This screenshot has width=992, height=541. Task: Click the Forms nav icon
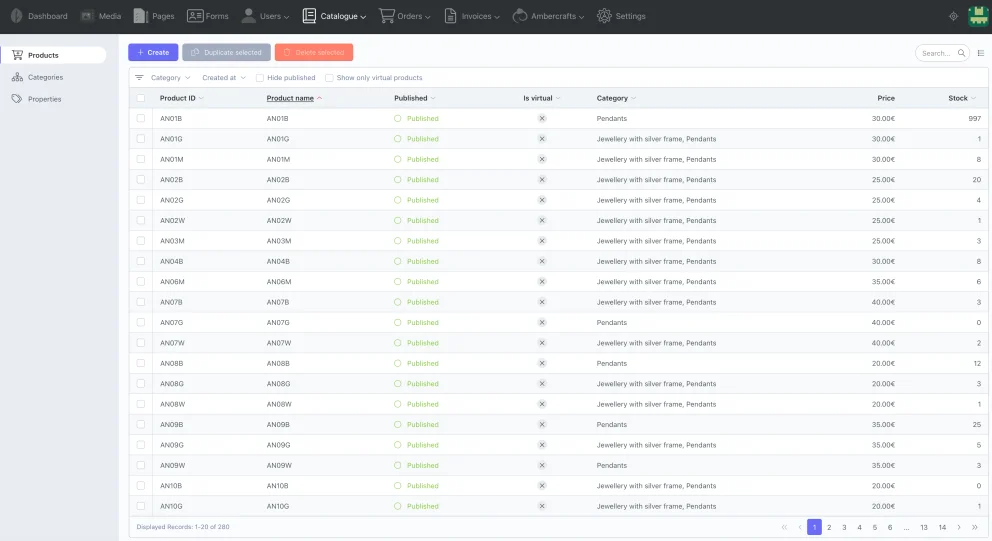(x=195, y=16)
